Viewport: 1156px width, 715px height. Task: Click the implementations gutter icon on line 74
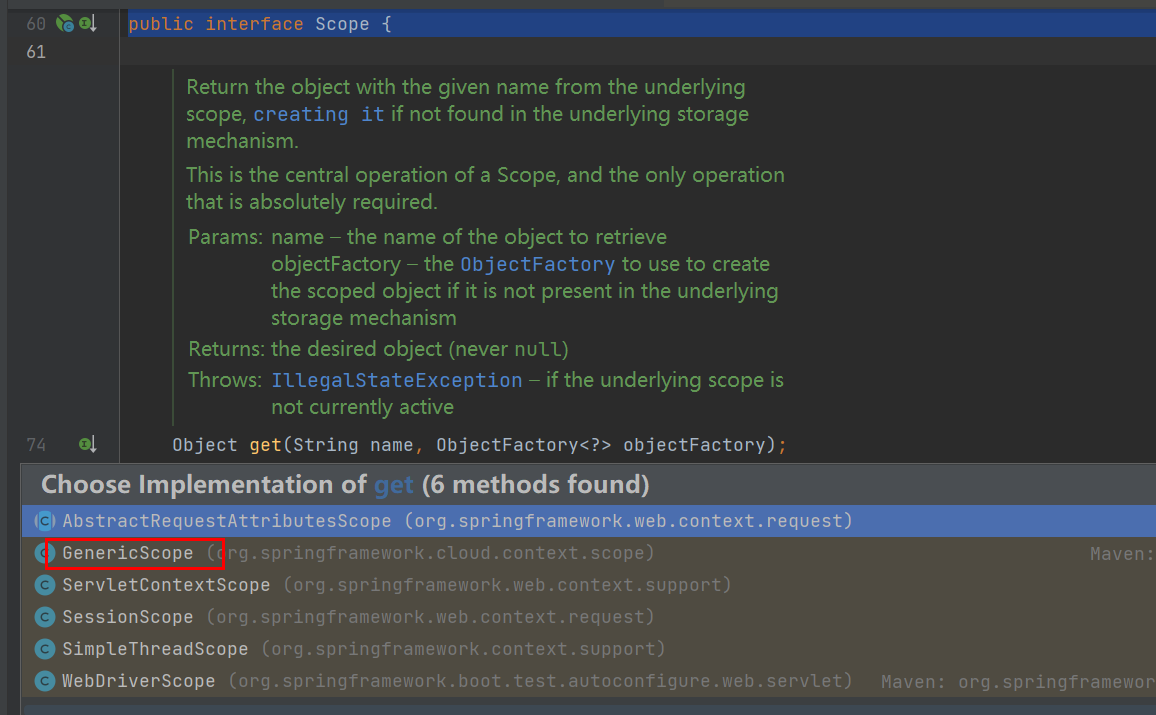coord(88,444)
